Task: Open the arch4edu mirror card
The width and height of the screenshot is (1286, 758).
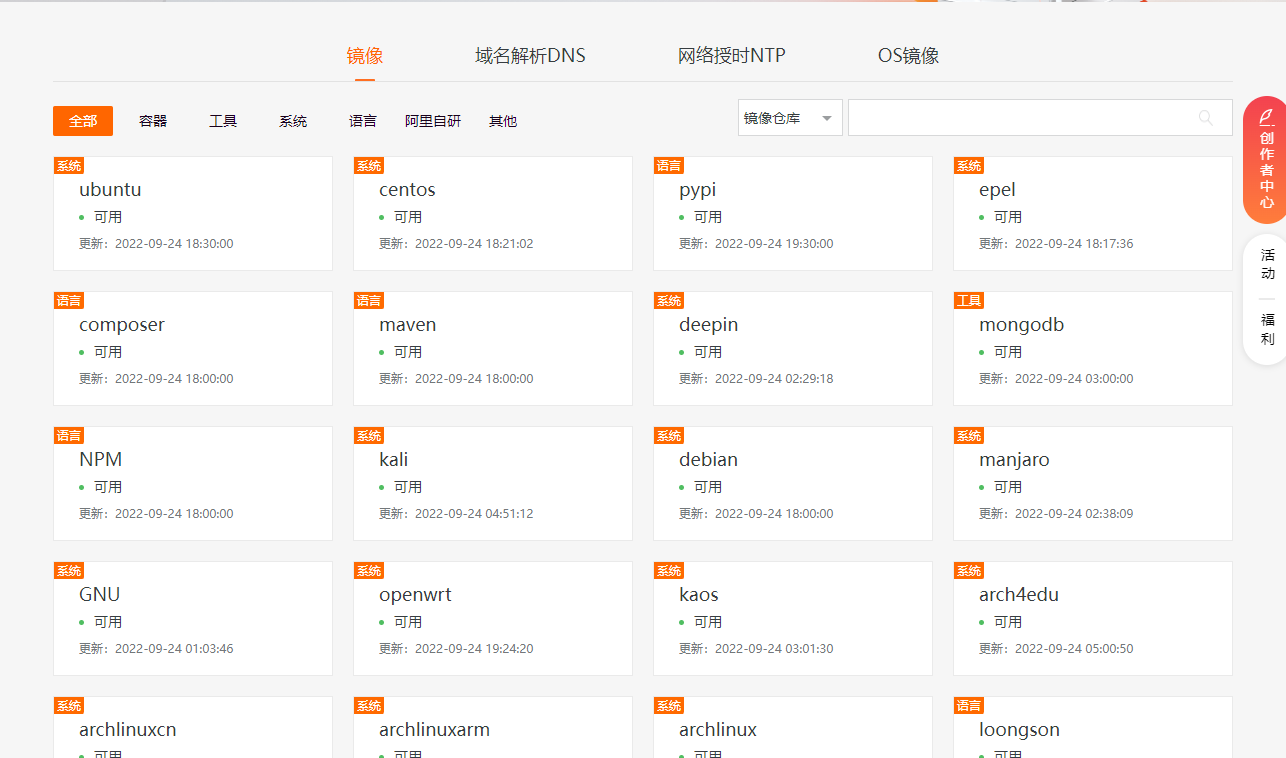Action: tap(1093, 618)
